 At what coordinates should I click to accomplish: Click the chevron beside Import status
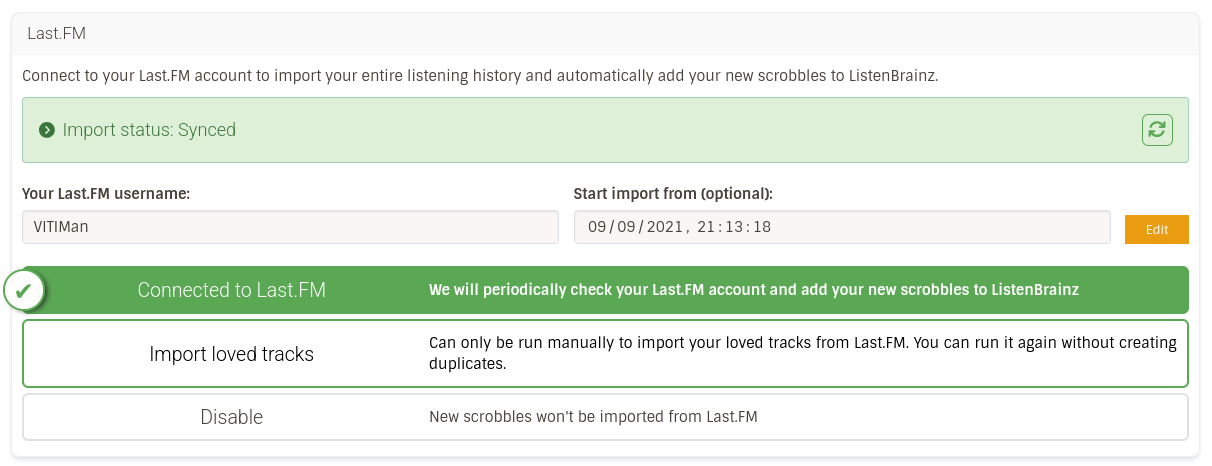click(45, 130)
